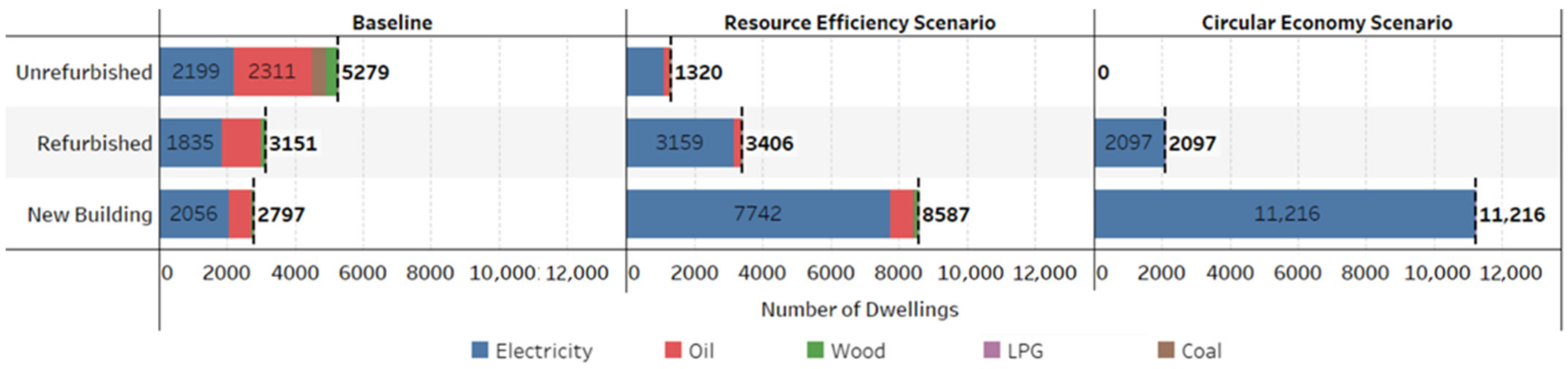1568x369 pixels.
Task: Click the 1835 electricity bar in Baseline
Action: [190, 143]
